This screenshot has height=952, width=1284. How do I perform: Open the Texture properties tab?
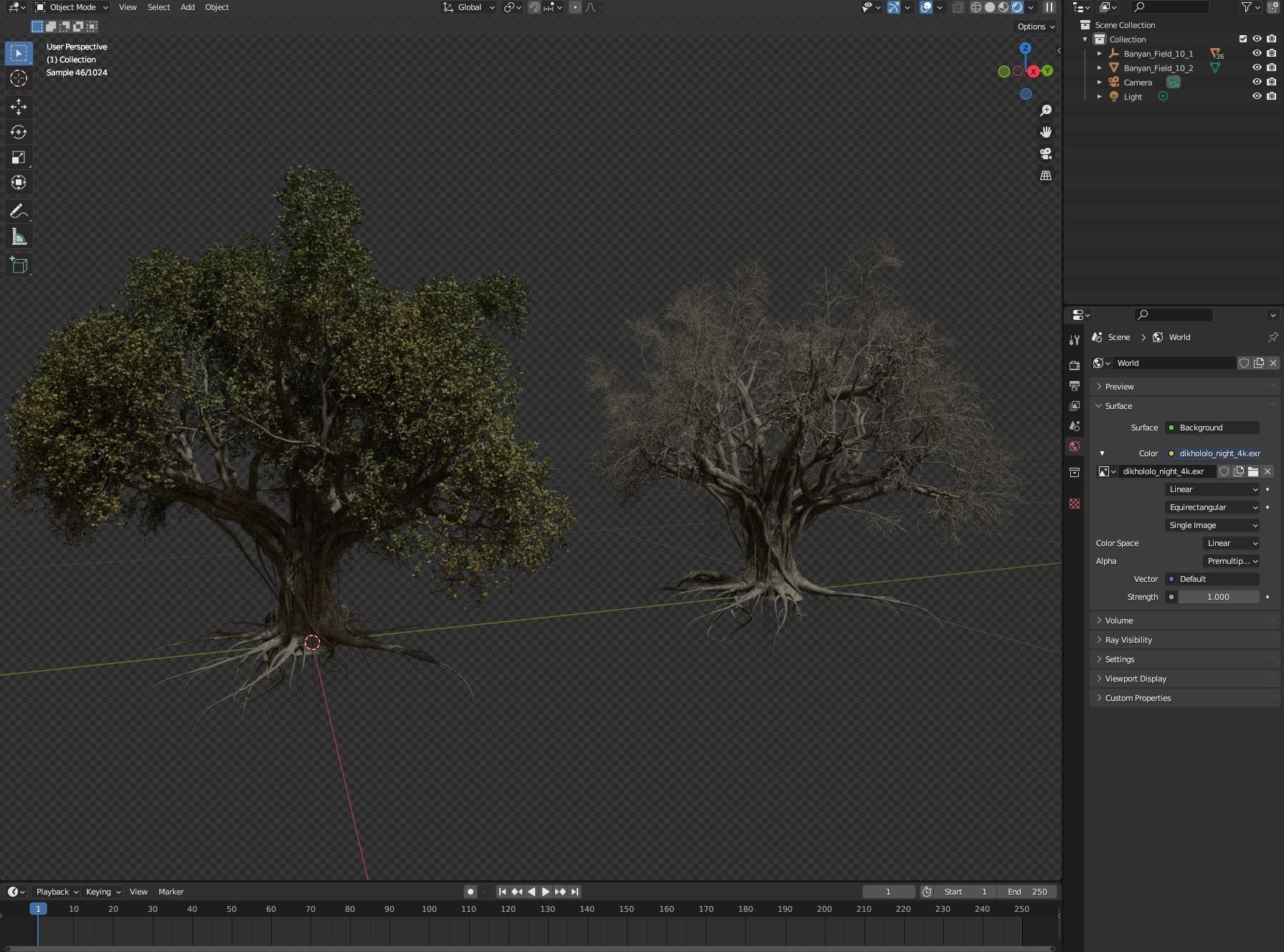(1075, 504)
